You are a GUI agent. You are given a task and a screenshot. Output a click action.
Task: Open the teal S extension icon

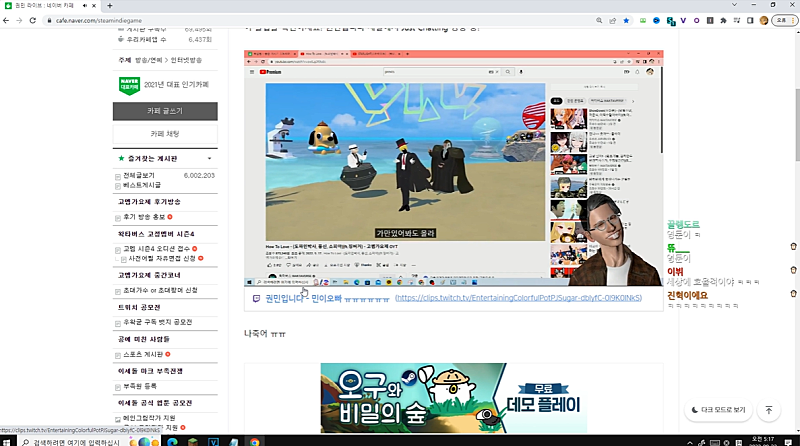(x=670, y=21)
